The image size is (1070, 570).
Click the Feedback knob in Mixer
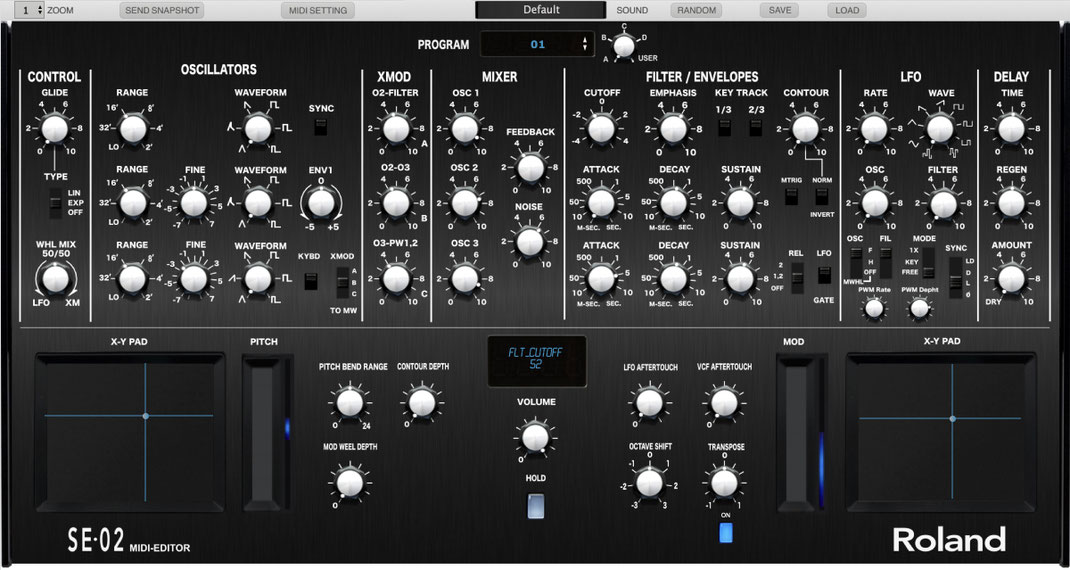(530, 168)
